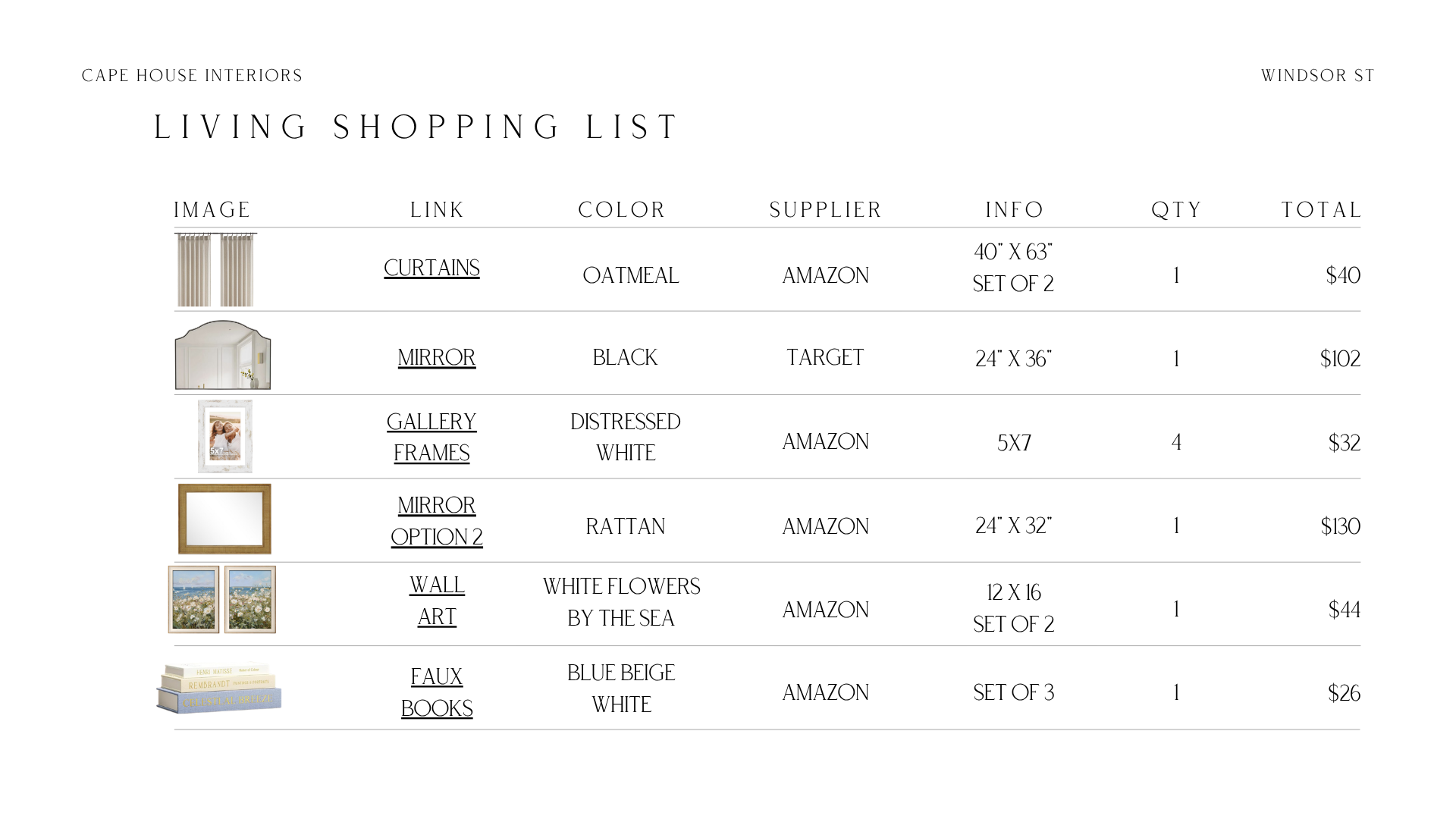Click the rattan mirror product image
1456x819 pixels.
pyautogui.click(x=224, y=519)
